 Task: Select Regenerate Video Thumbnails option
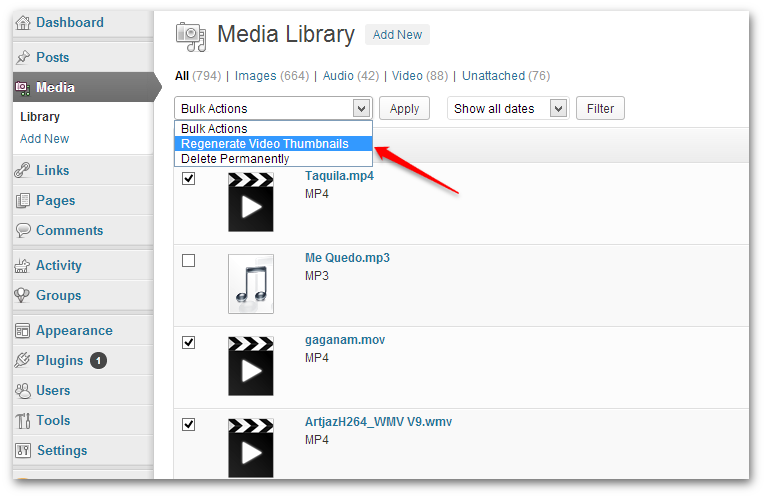[x=274, y=144]
